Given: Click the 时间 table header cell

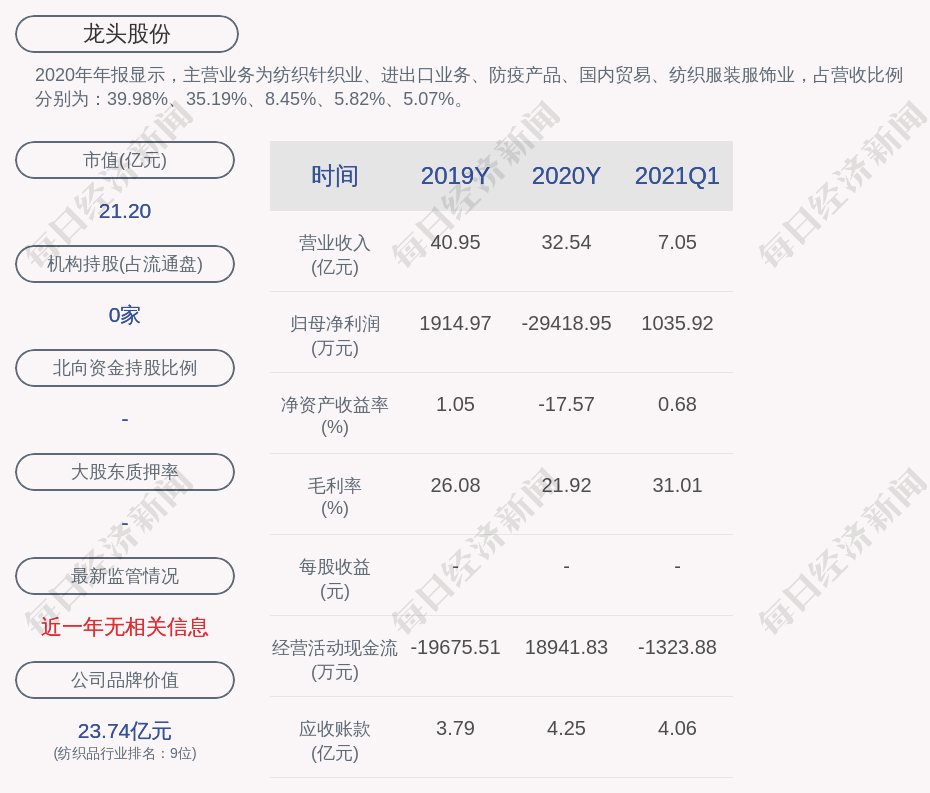Looking at the screenshot, I should [x=334, y=176].
